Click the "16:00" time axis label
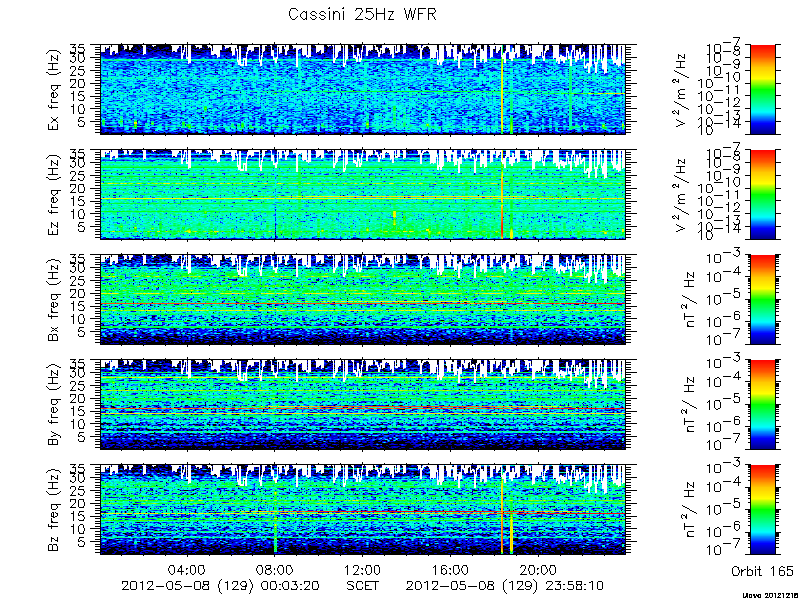This screenshot has width=800, height=600. [451, 569]
